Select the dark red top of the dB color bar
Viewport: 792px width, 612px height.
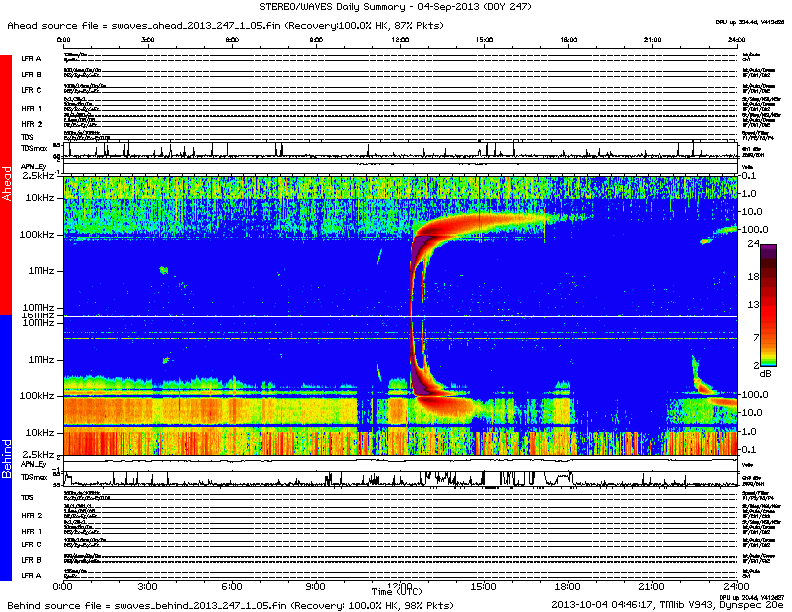point(770,250)
